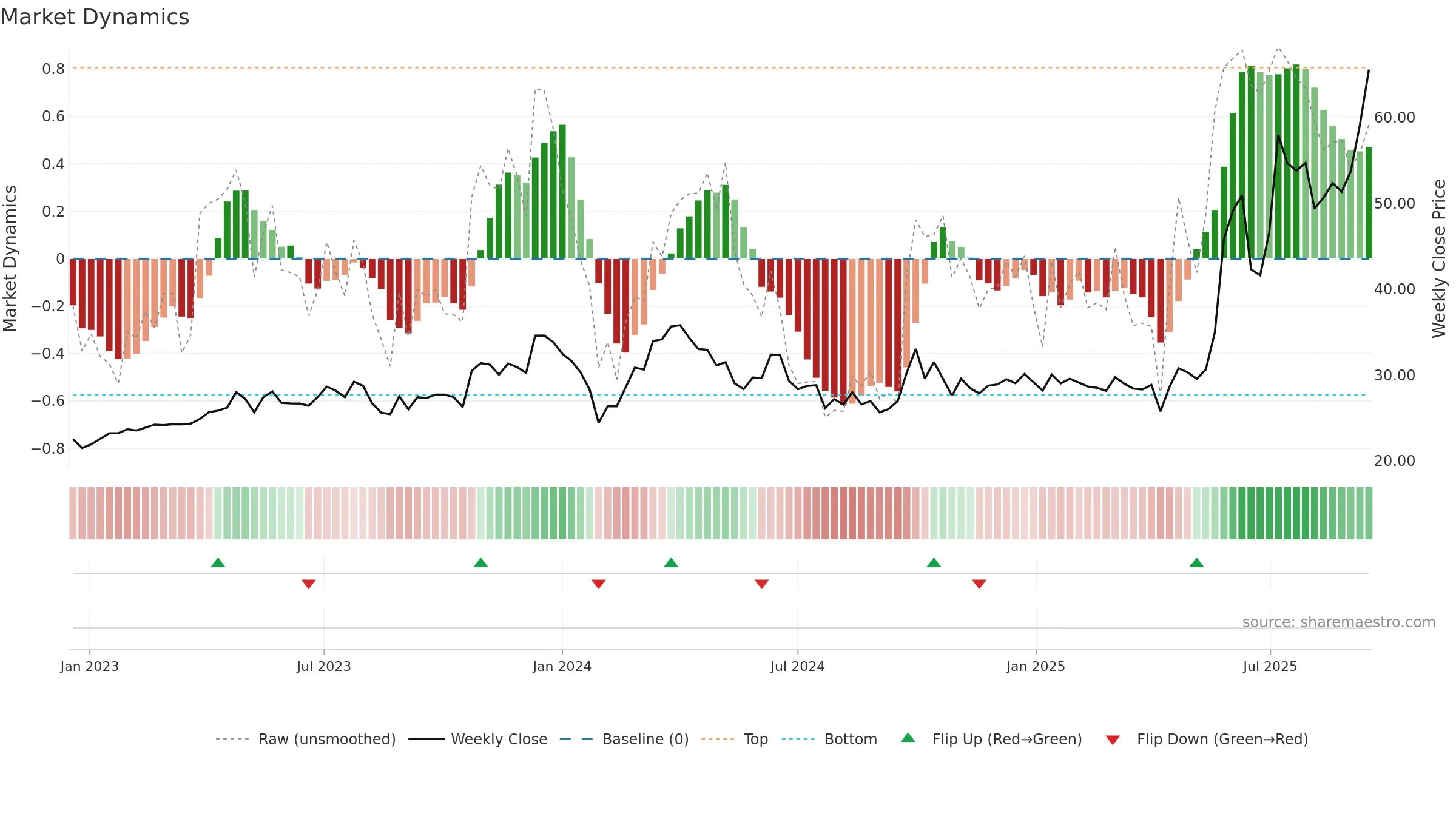
Task: Select the green flip-up triangle in late 2023
Action: click(480, 562)
